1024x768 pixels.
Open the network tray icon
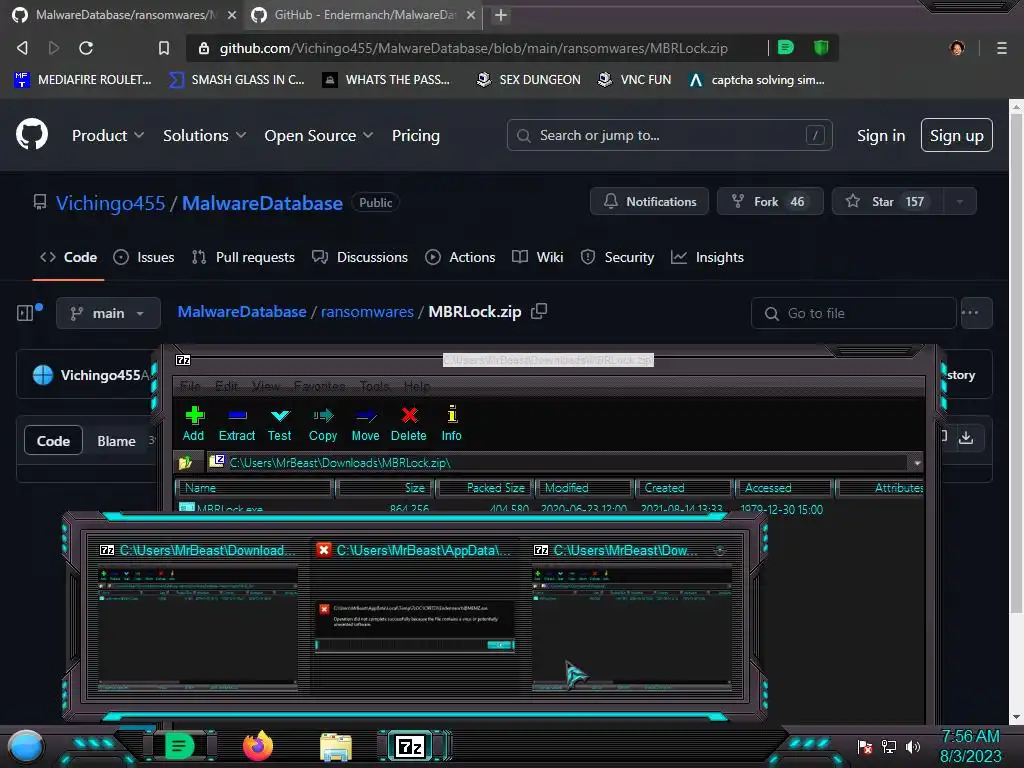click(x=889, y=746)
